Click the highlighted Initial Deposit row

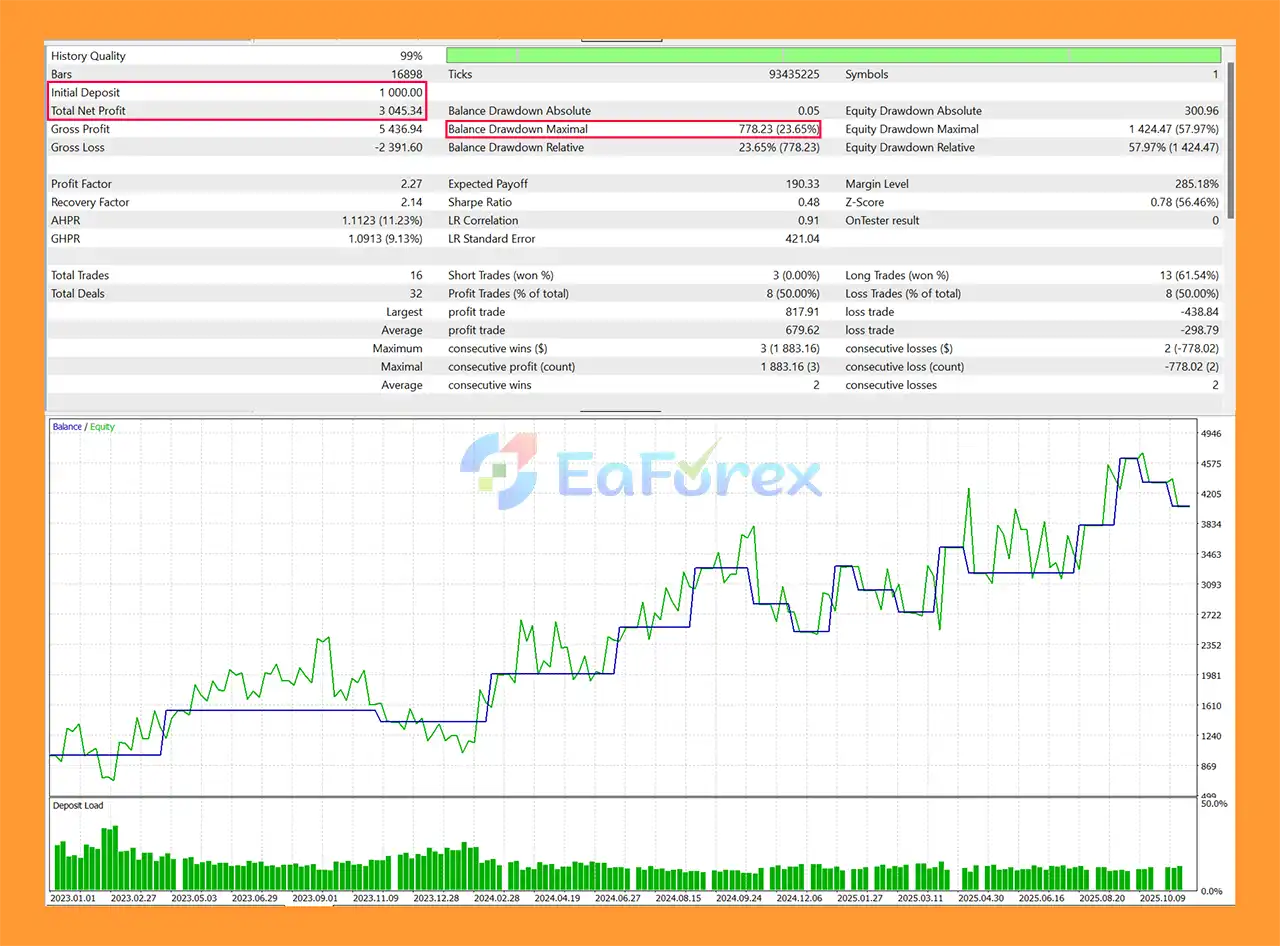click(237, 92)
